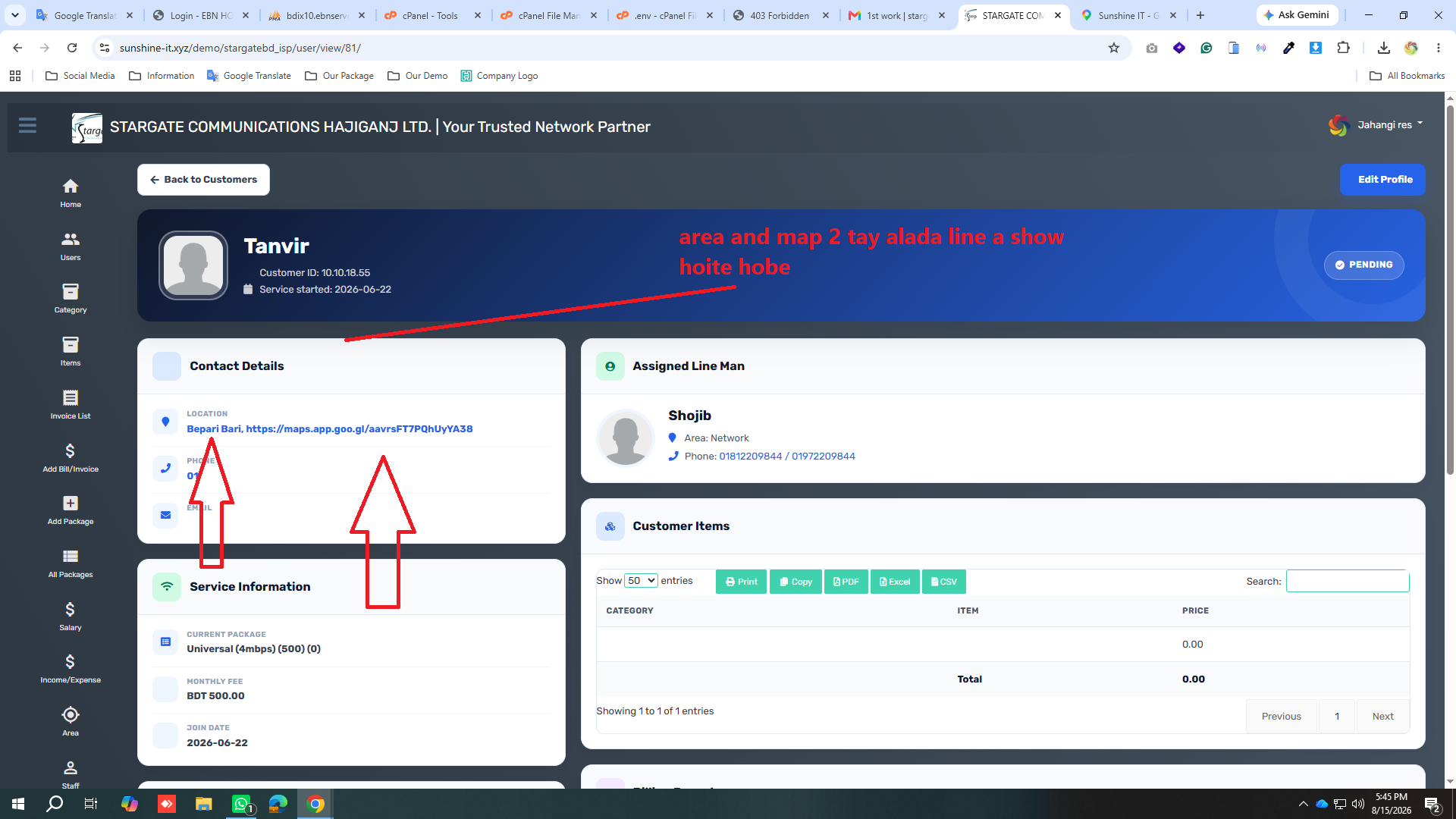The width and height of the screenshot is (1456, 819).
Task: Open Category in sidebar
Action: click(x=71, y=298)
